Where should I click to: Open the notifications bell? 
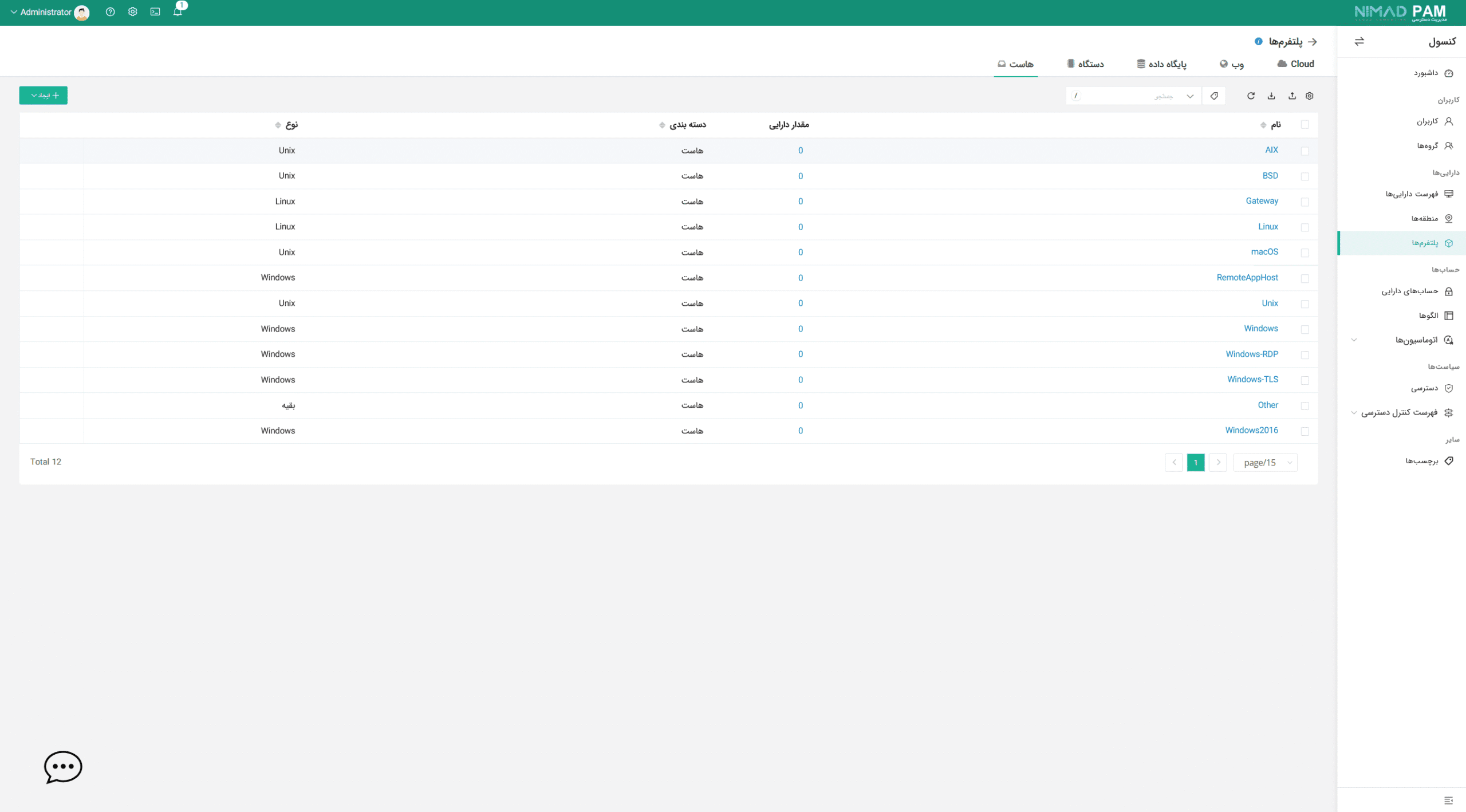[x=178, y=11]
